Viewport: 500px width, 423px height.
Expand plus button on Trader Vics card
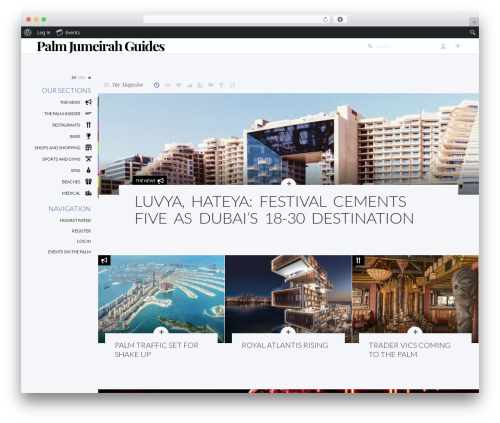(x=415, y=332)
